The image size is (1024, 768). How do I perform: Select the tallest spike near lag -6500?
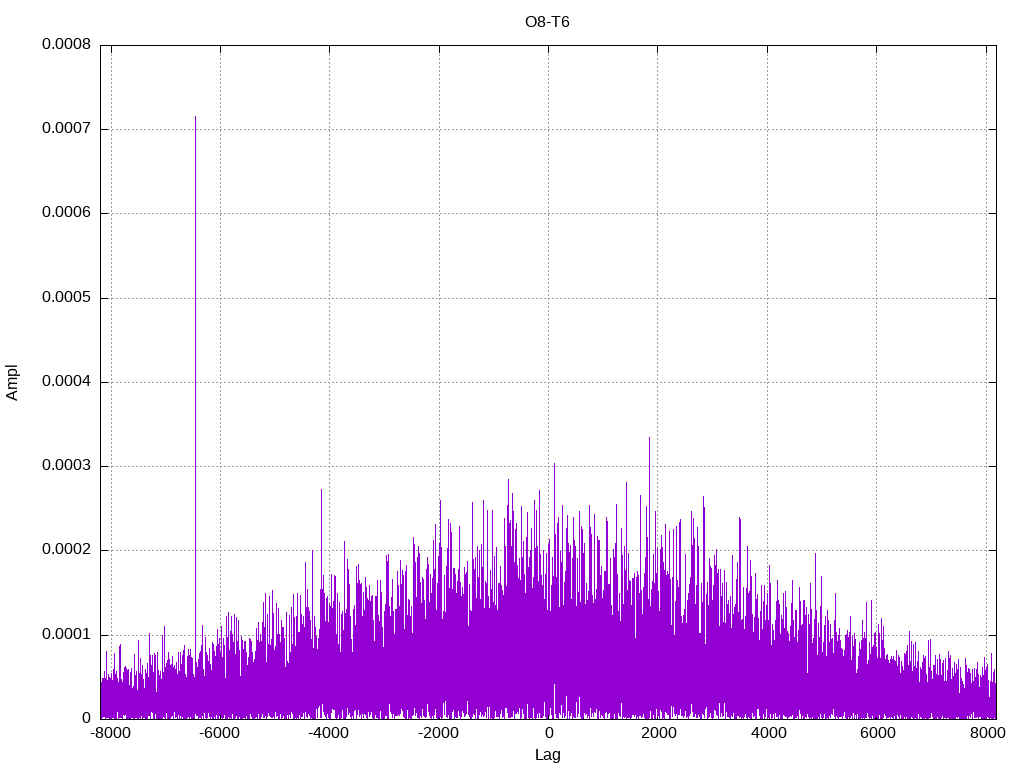pyautogui.click(x=195, y=118)
